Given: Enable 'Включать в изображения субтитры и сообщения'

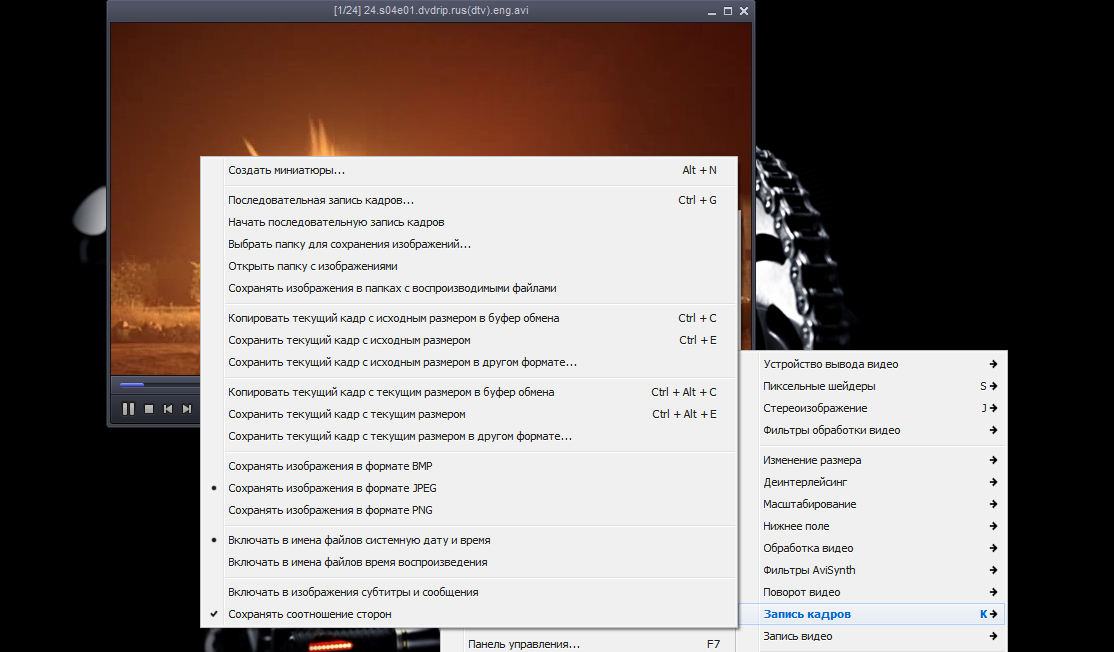Looking at the screenshot, I should click(353, 592).
